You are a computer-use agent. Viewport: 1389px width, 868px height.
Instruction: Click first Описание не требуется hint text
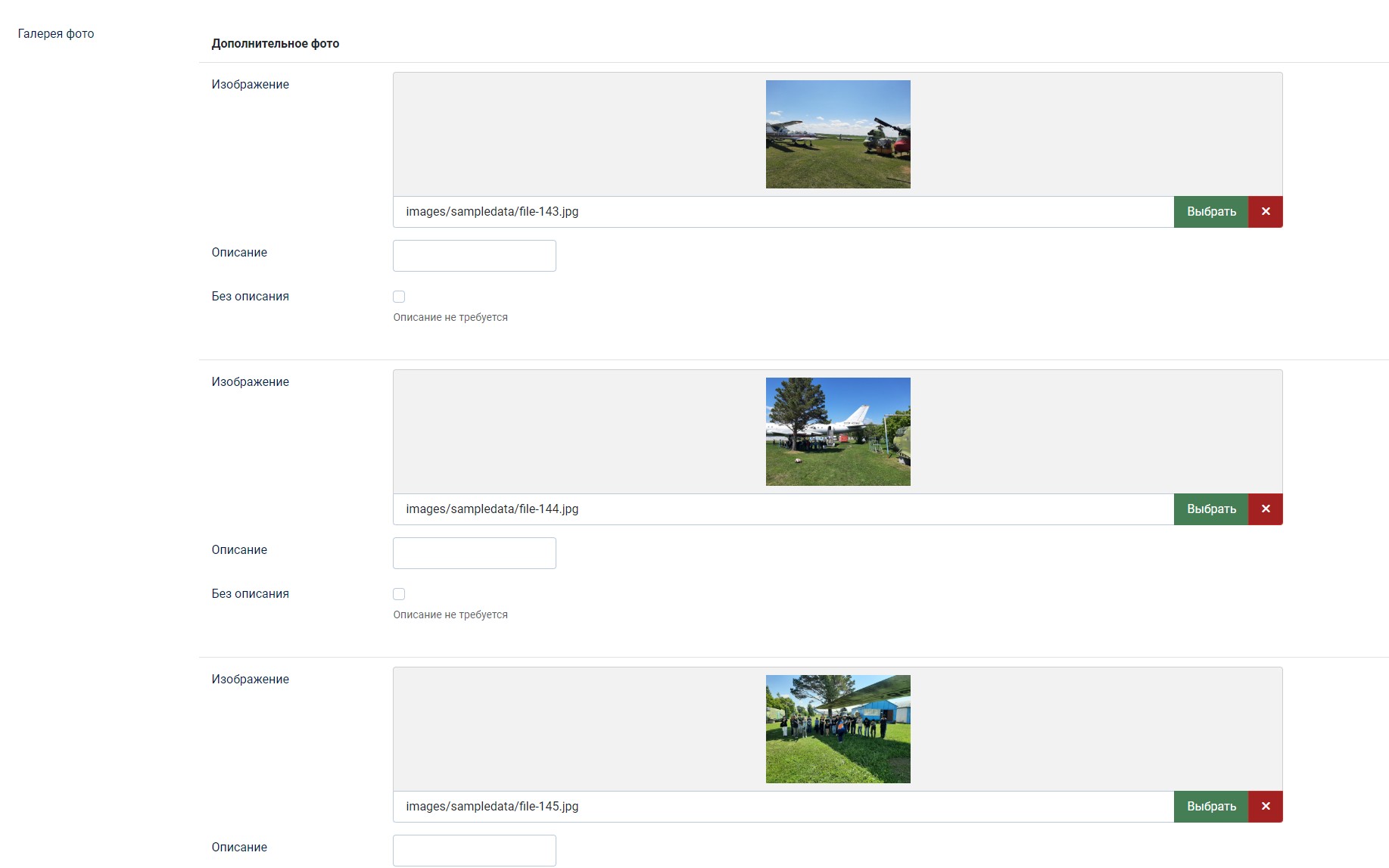450,318
